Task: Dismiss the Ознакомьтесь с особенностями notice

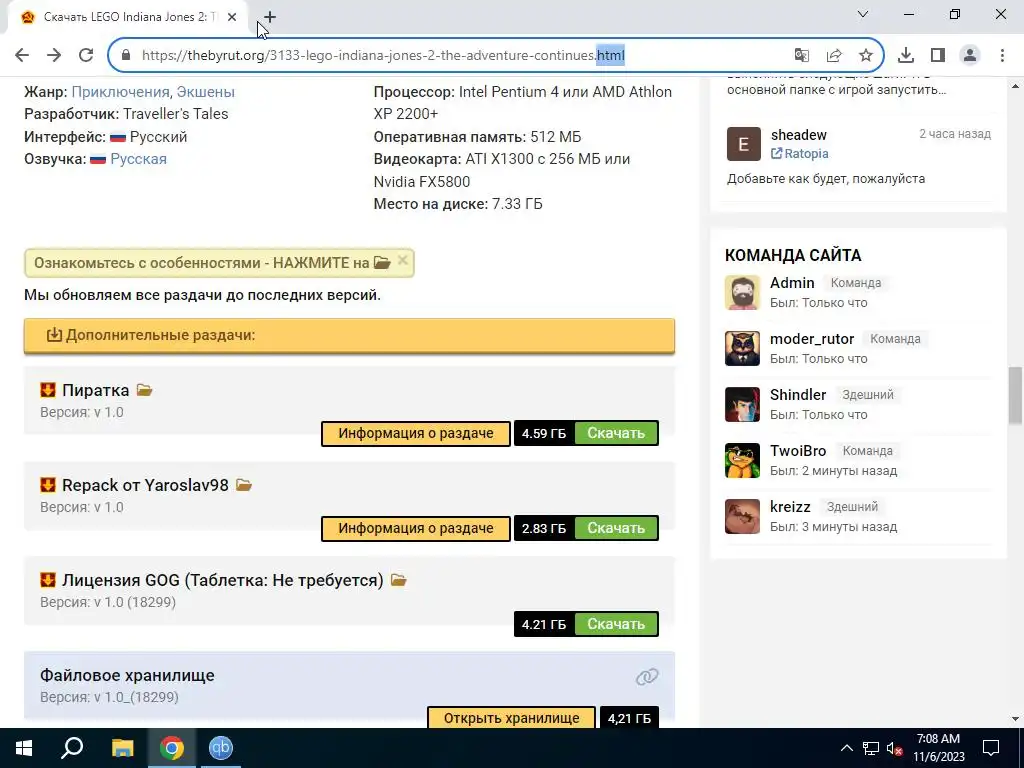Action: click(403, 261)
